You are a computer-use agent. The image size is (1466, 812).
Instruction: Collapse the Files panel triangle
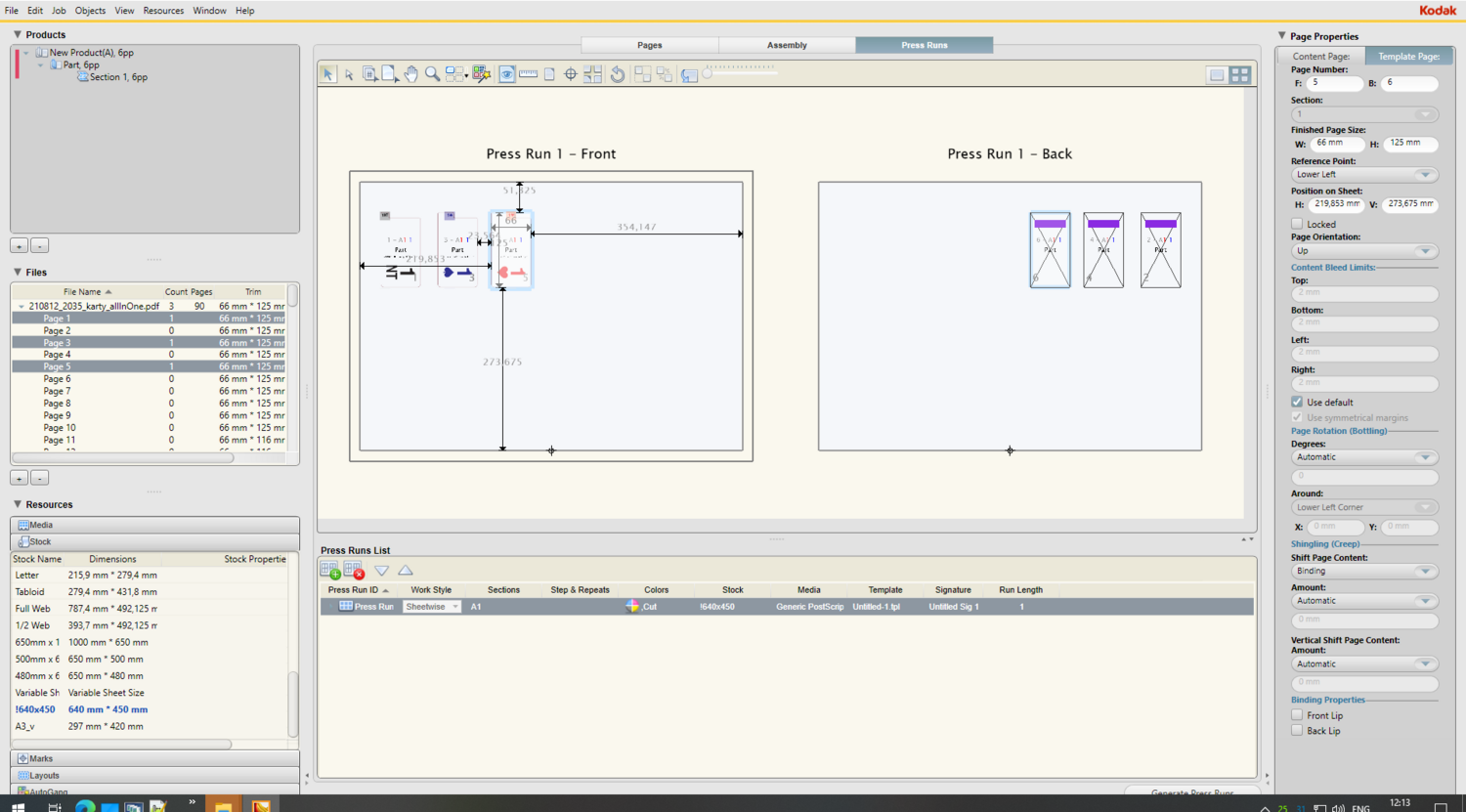pyautogui.click(x=17, y=272)
